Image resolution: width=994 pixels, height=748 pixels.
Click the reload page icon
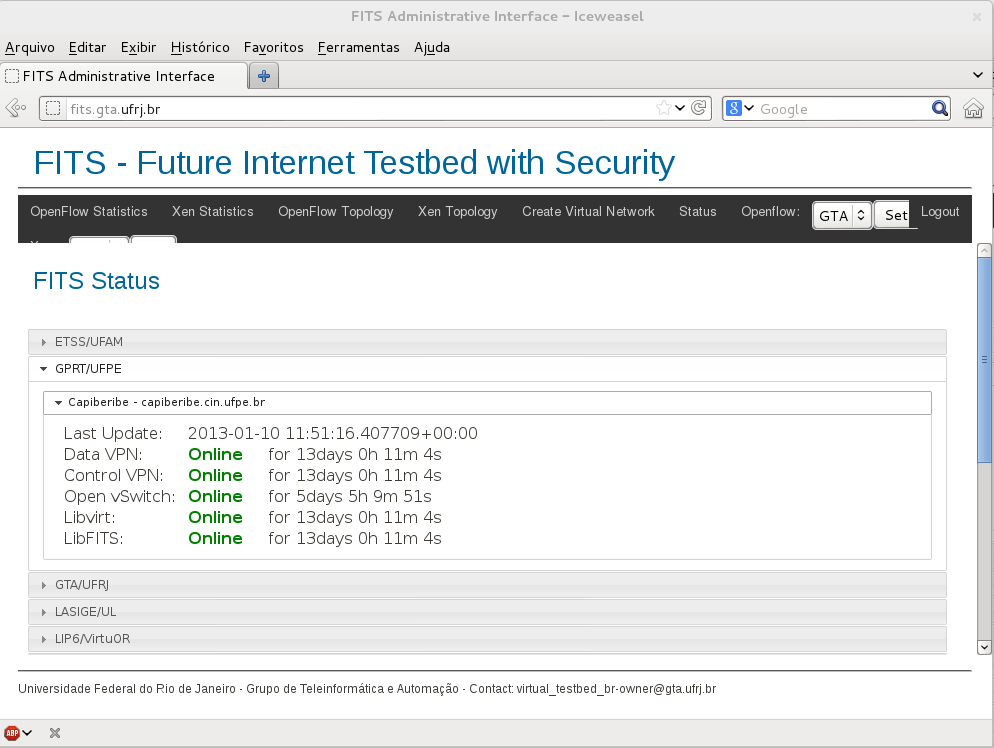(700, 109)
